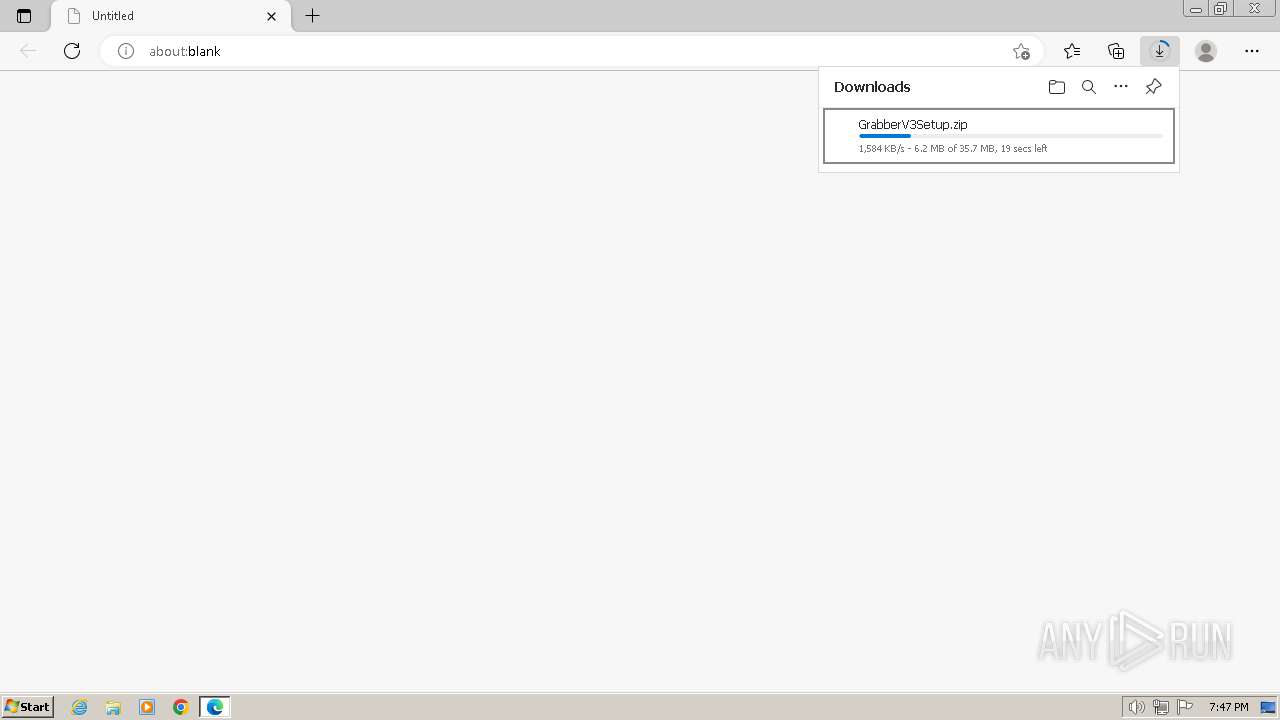Toggle the Downloads toolbar button
The image size is (1280, 720).
1160,51
